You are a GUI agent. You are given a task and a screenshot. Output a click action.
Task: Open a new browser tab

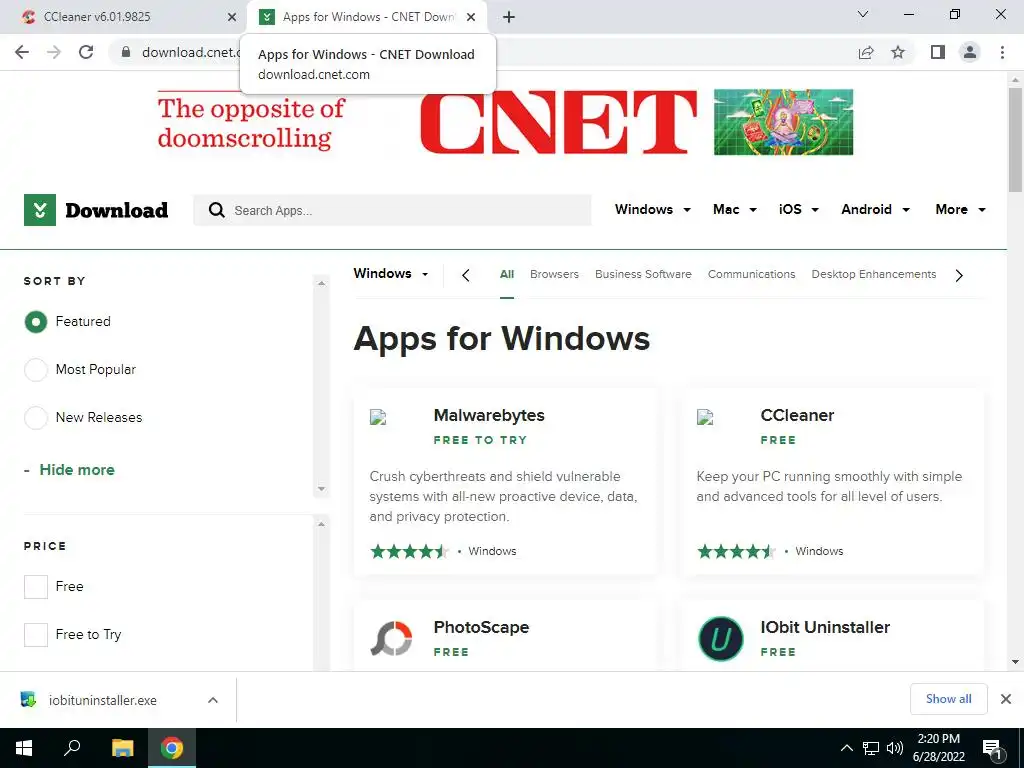509,17
